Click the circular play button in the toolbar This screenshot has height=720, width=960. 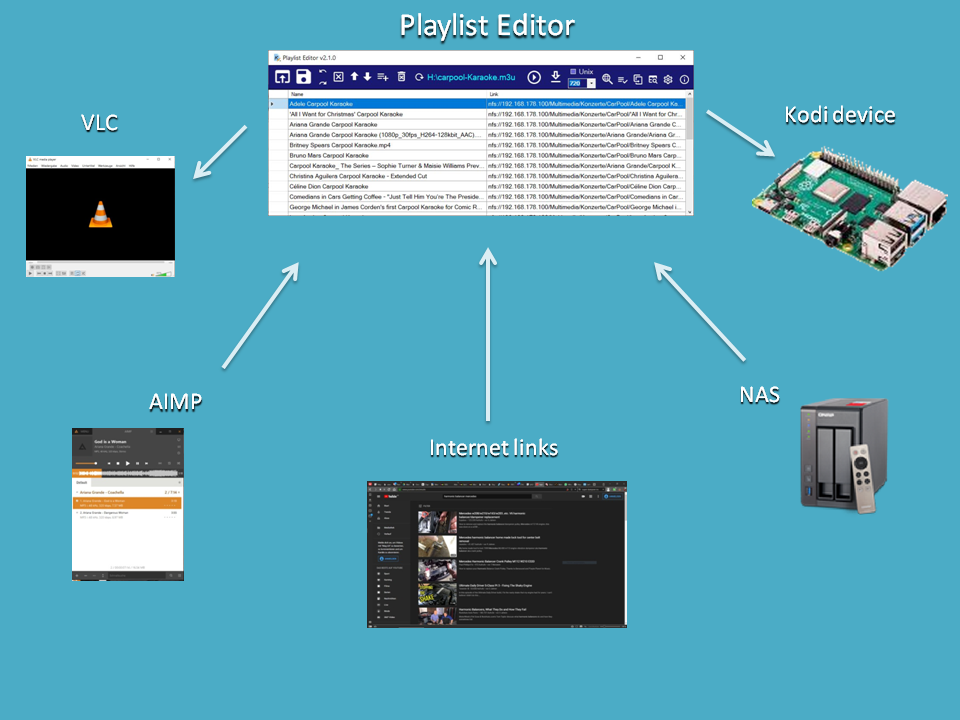pos(534,78)
